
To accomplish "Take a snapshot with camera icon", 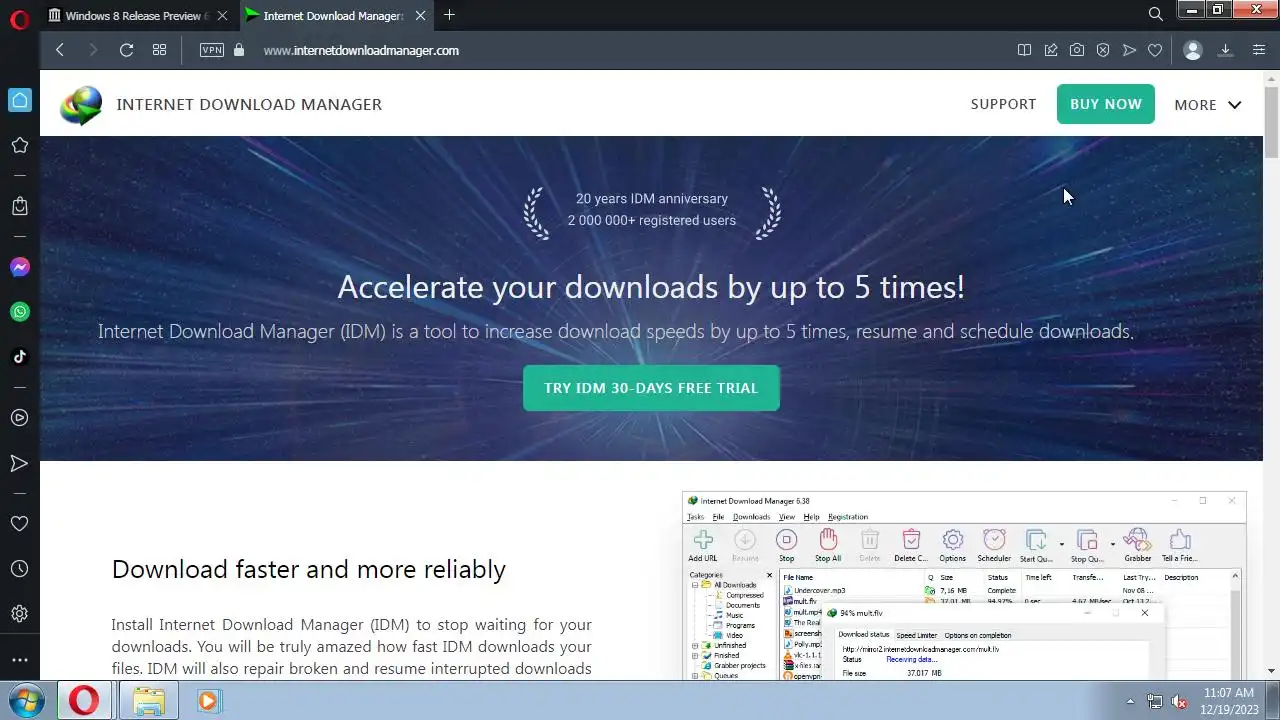I will tap(1077, 50).
